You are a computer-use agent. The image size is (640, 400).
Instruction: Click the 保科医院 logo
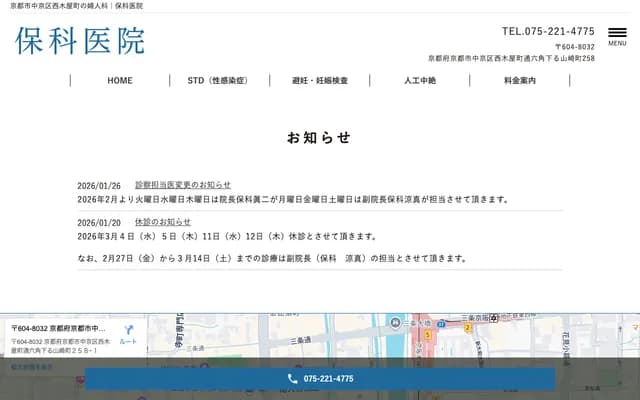pyautogui.click(x=80, y=40)
